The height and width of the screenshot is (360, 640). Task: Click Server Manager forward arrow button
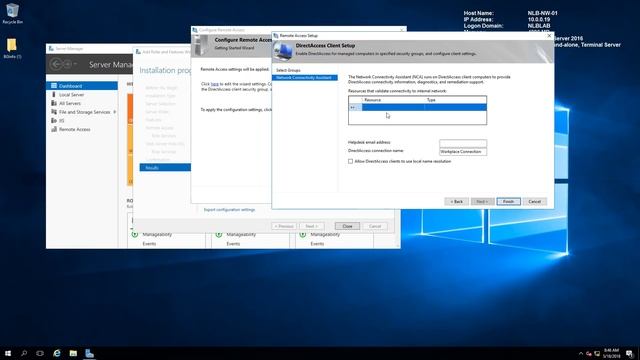(x=68, y=64)
